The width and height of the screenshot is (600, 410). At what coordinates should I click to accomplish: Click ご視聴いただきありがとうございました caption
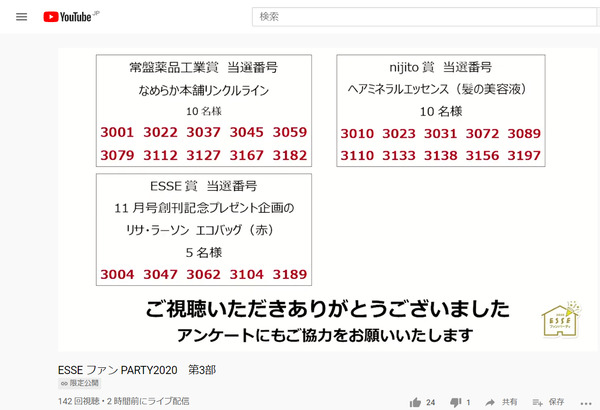pyautogui.click(x=327, y=309)
